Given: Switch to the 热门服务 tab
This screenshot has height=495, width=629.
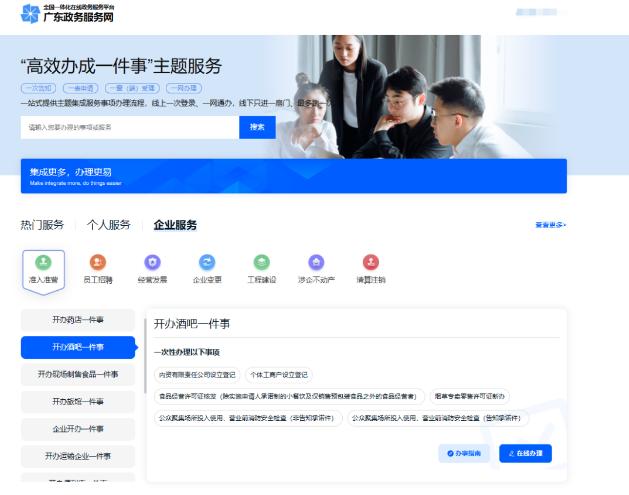Looking at the screenshot, I should [42, 225].
